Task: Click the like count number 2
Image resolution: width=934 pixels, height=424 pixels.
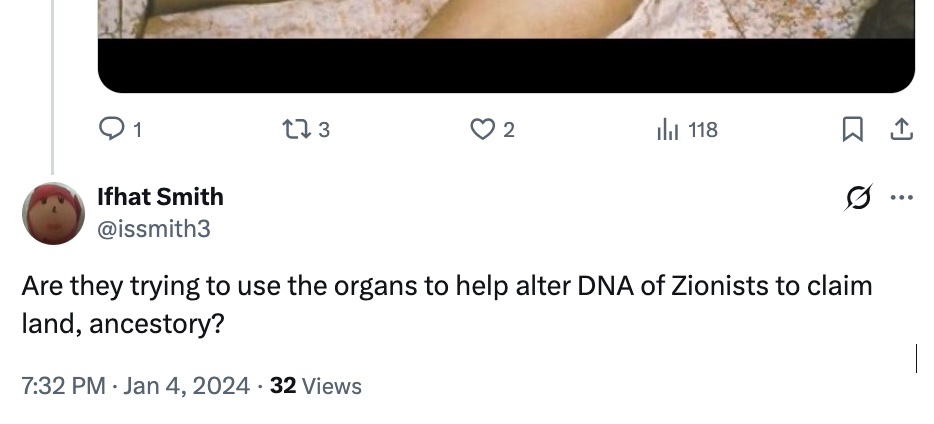Action: [x=508, y=130]
